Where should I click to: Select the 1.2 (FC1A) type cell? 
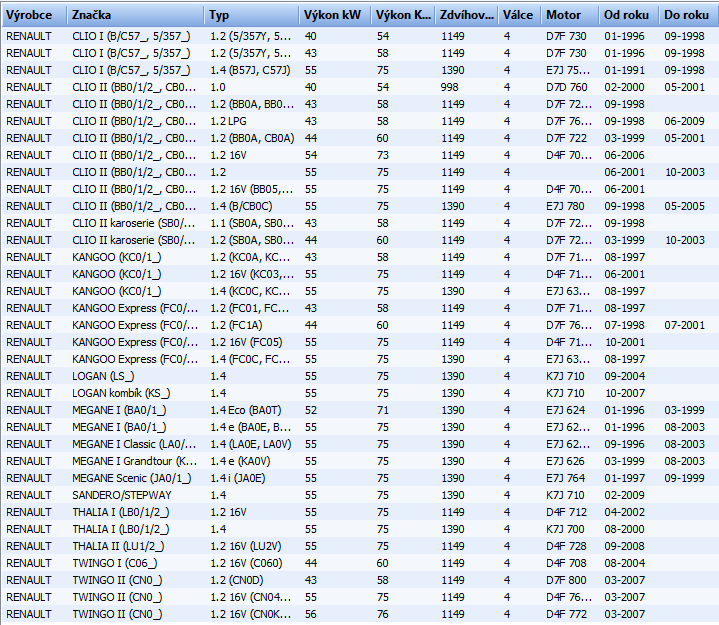[x=236, y=325]
